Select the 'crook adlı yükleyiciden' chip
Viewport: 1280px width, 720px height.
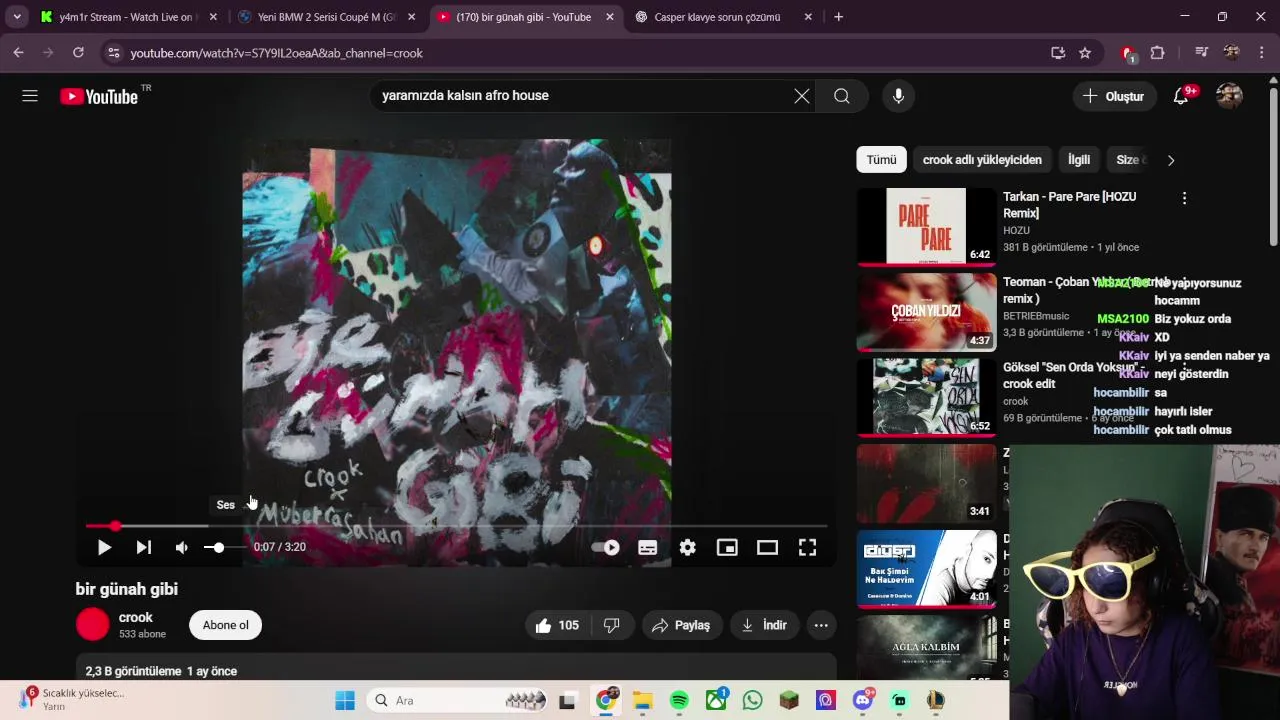click(x=982, y=160)
